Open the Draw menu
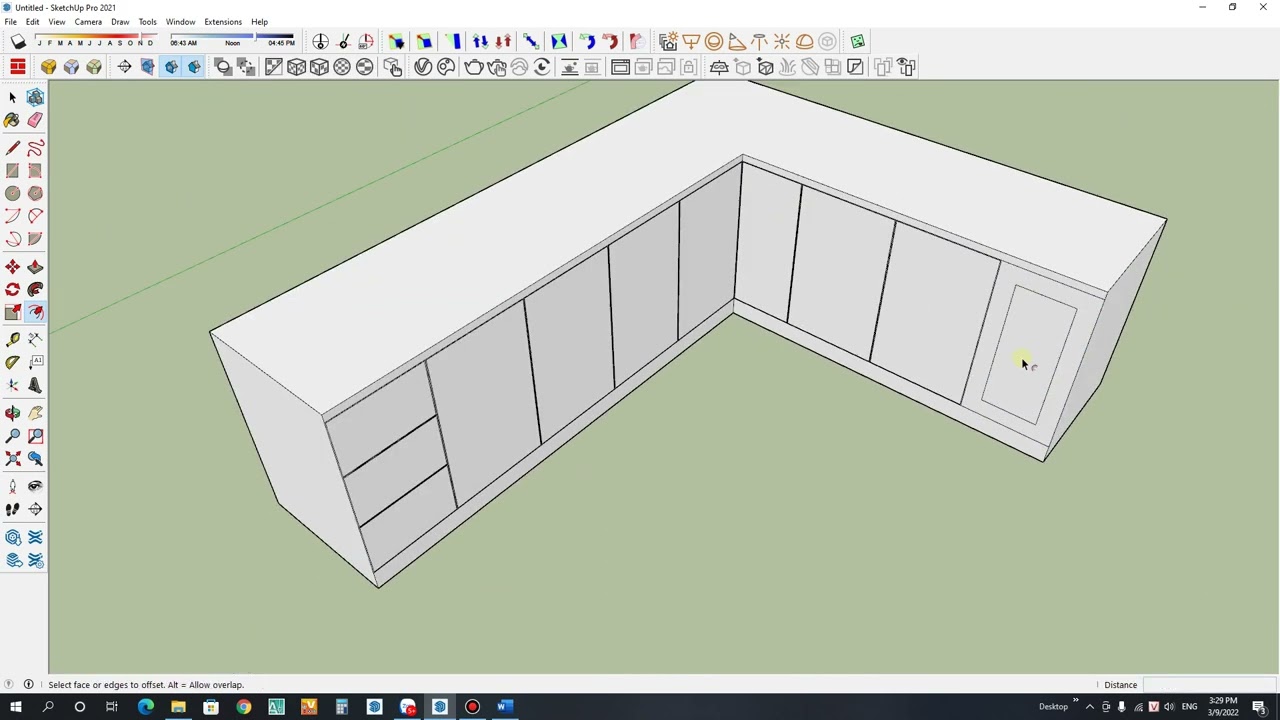The height and width of the screenshot is (720, 1280). pyautogui.click(x=120, y=22)
